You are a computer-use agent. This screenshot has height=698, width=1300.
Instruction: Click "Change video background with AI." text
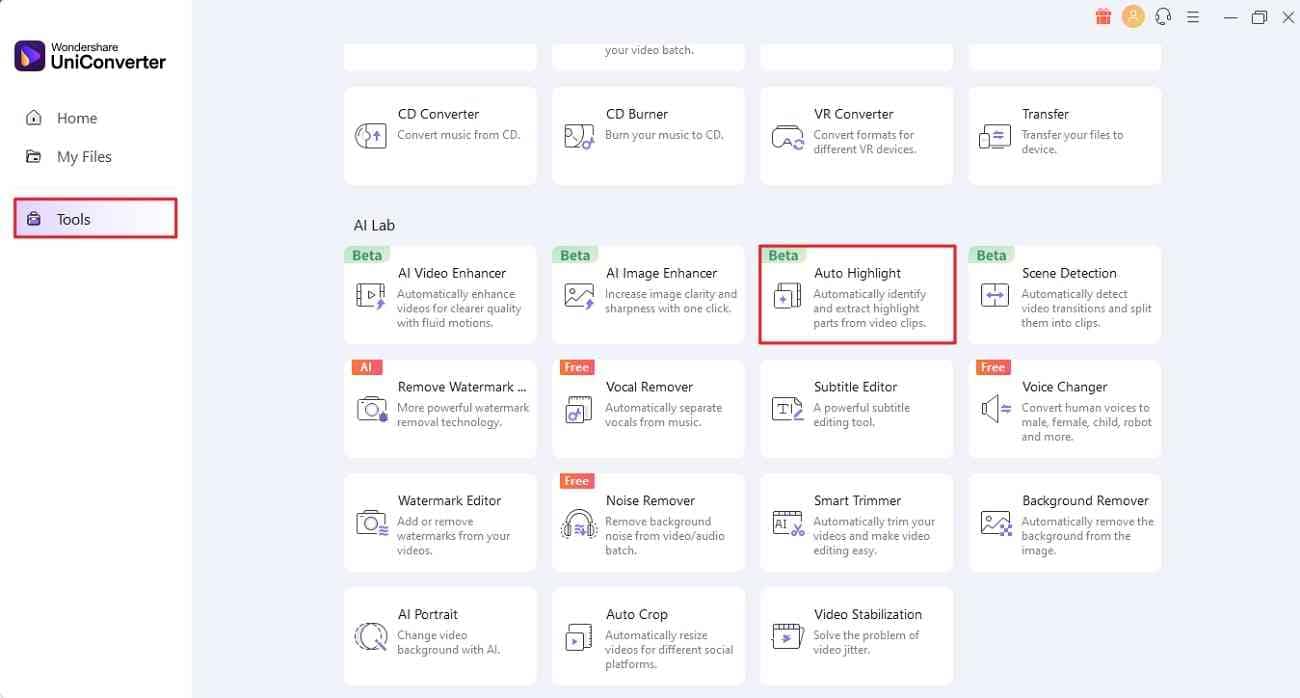448,642
